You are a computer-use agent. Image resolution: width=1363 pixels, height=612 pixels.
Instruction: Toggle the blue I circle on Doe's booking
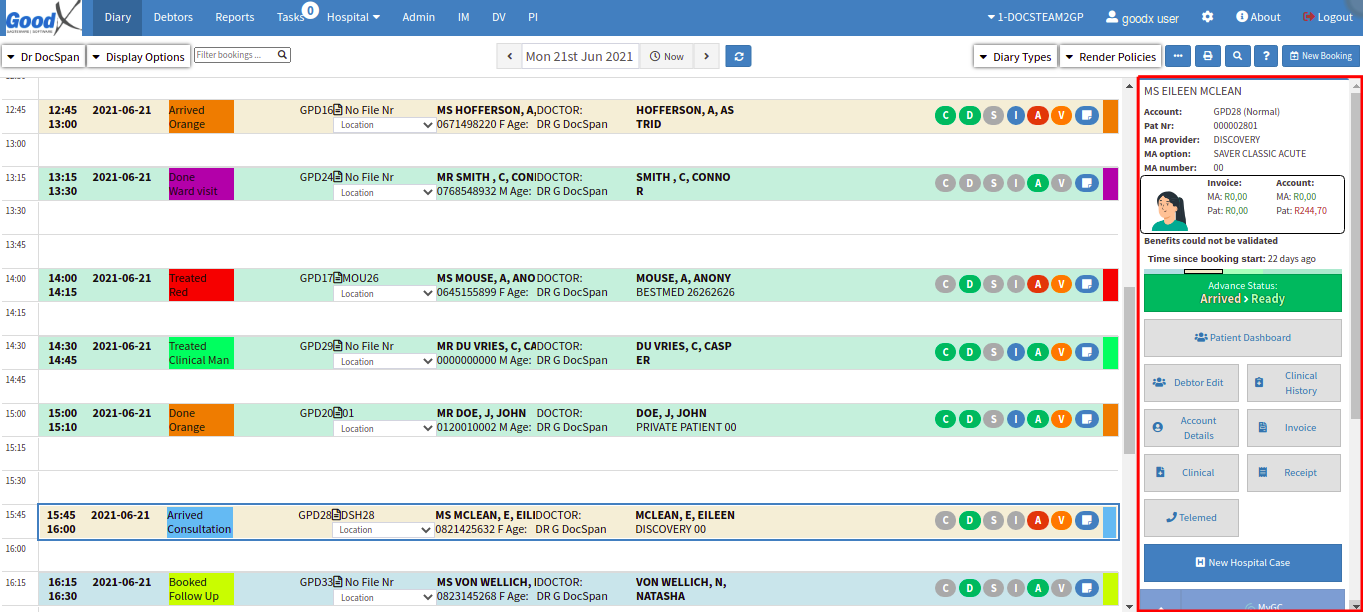[x=1015, y=419]
